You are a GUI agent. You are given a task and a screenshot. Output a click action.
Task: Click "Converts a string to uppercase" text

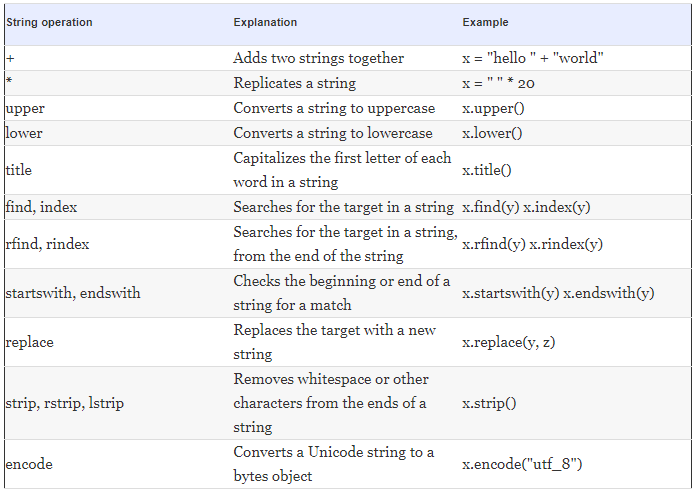tap(334, 109)
